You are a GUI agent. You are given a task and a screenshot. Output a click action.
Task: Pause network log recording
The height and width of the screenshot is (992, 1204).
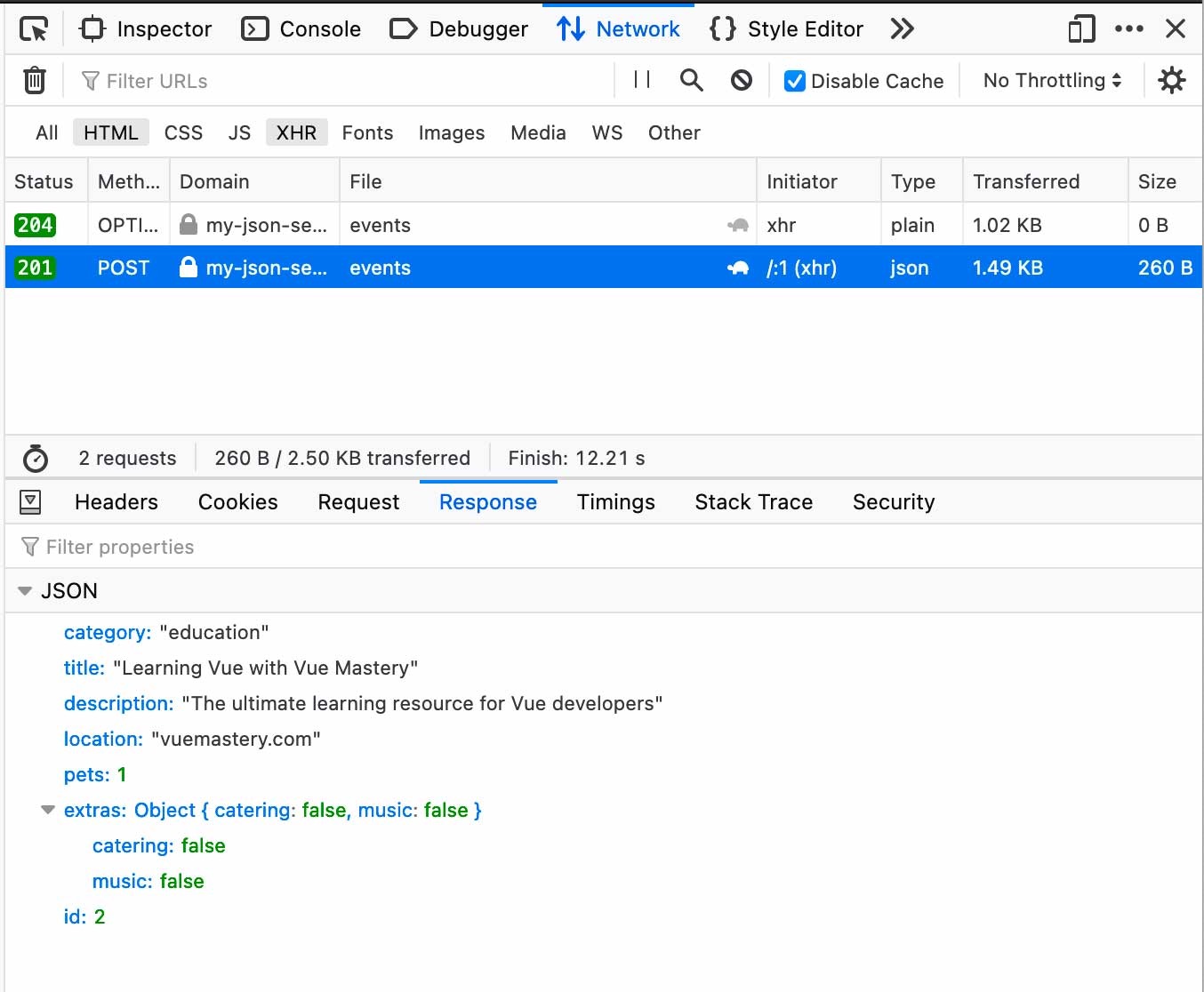642,80
